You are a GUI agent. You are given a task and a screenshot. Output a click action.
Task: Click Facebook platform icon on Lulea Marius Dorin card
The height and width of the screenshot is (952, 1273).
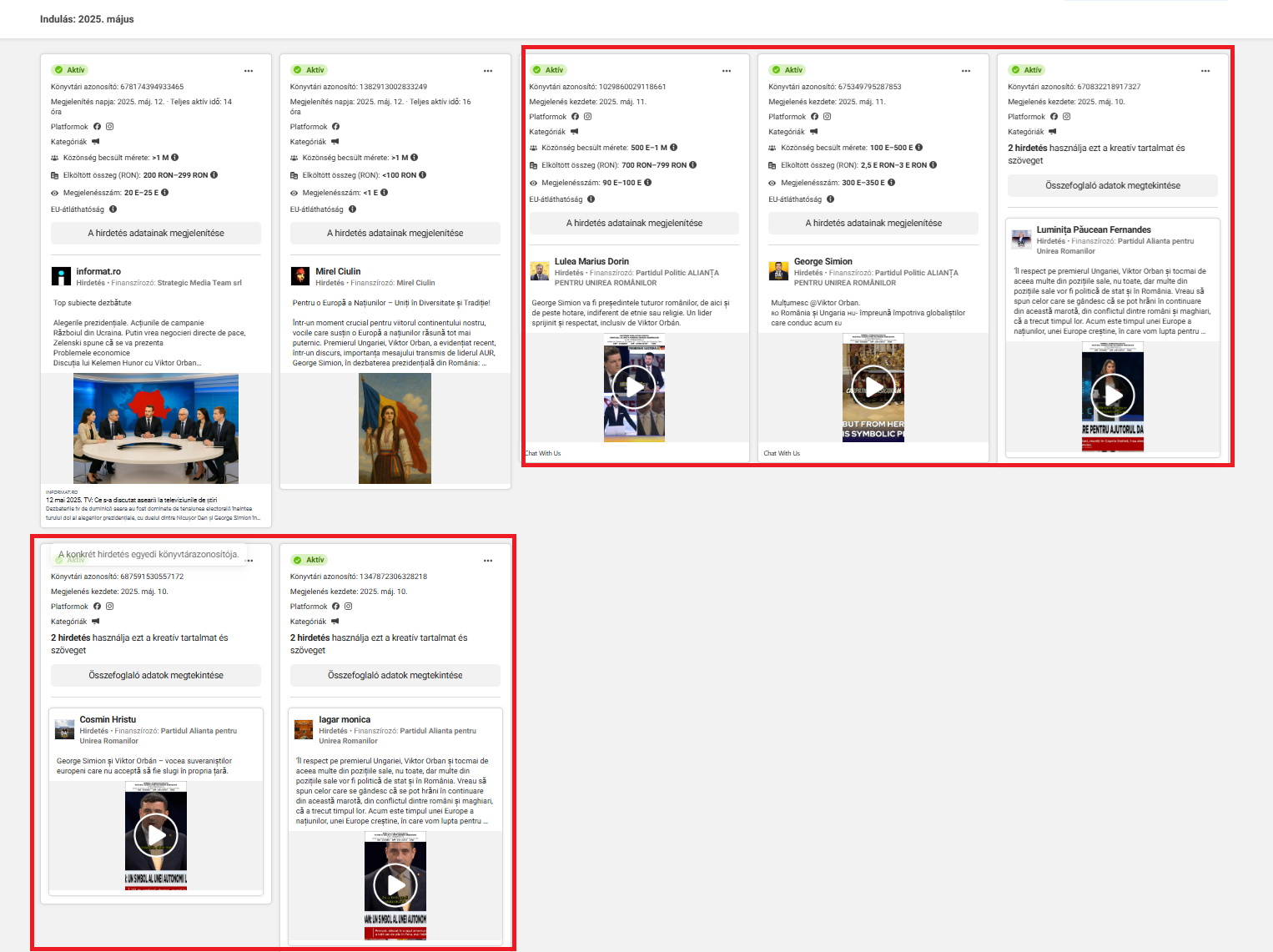point(575,117)
